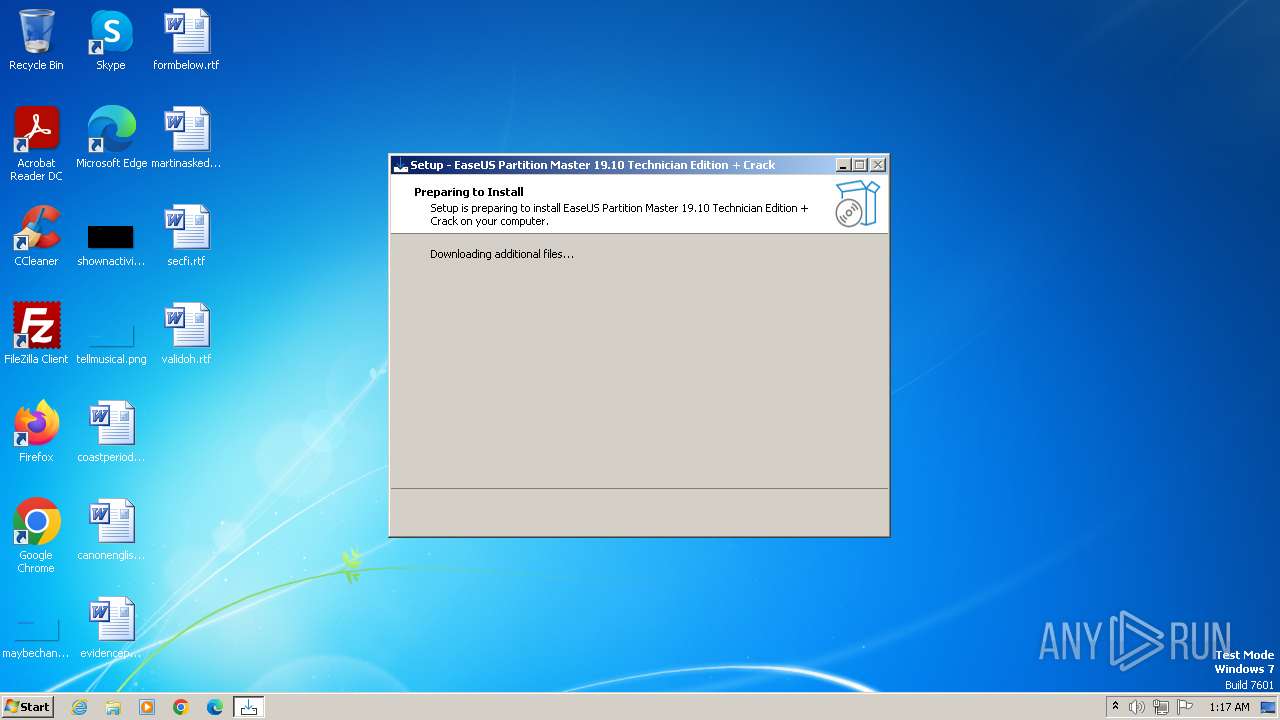Open the Action Center flag icon

pos(1185,707)
